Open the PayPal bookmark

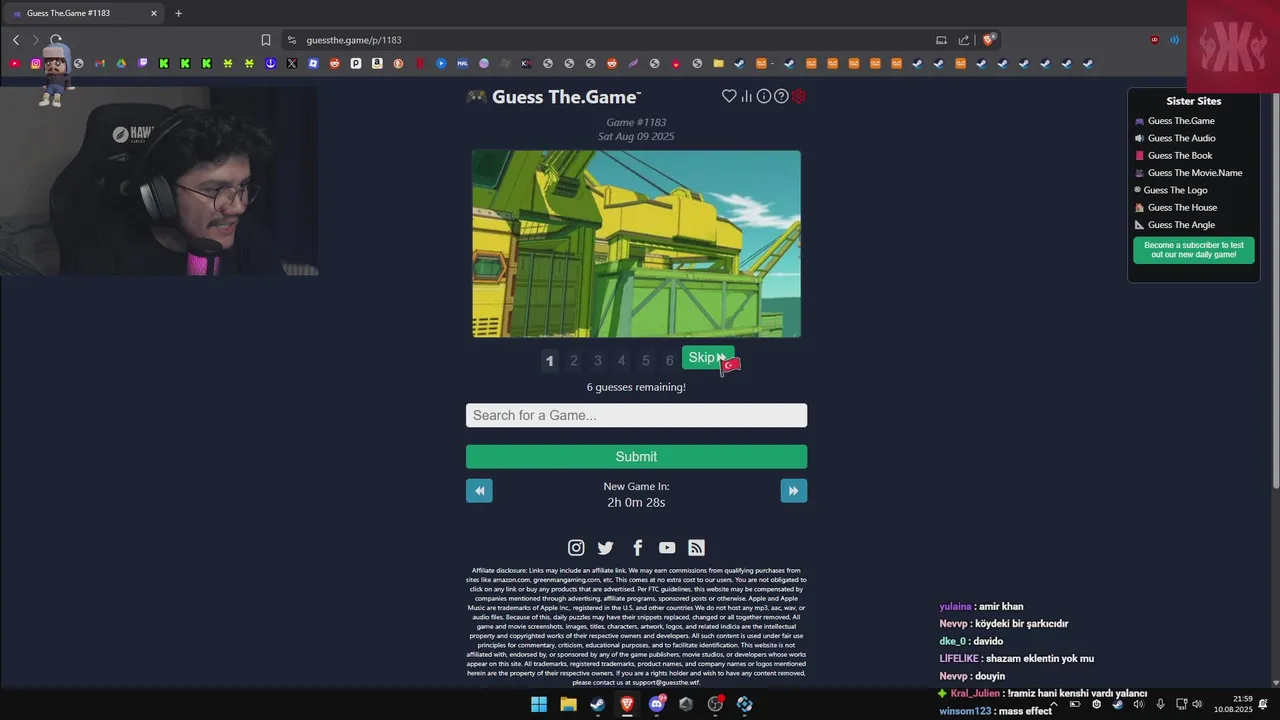click(356, 63)
